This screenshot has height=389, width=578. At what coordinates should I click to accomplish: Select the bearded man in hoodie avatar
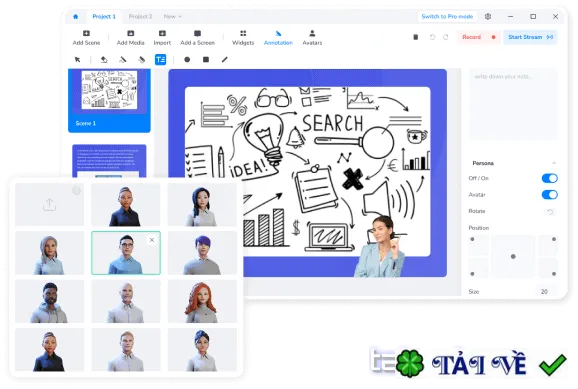(x=49, y=301)
